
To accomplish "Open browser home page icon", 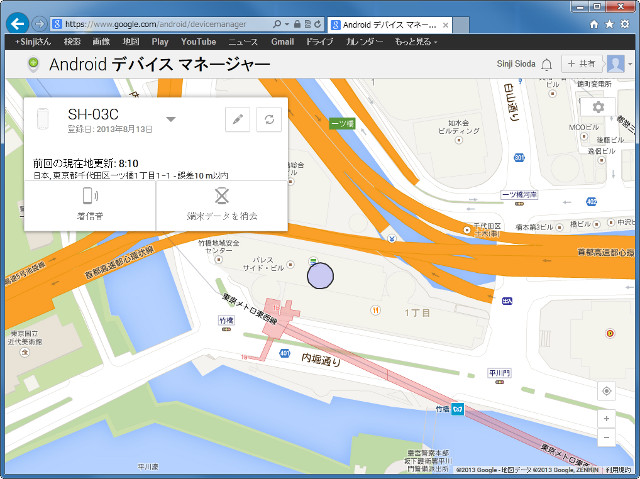I will 594,24.
